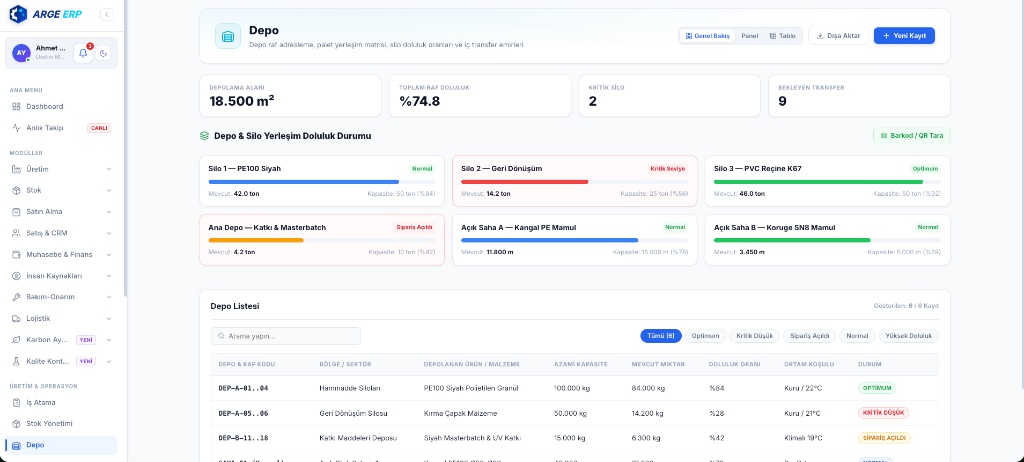Select the Kritik Düşük filter chip

point(754,336)
